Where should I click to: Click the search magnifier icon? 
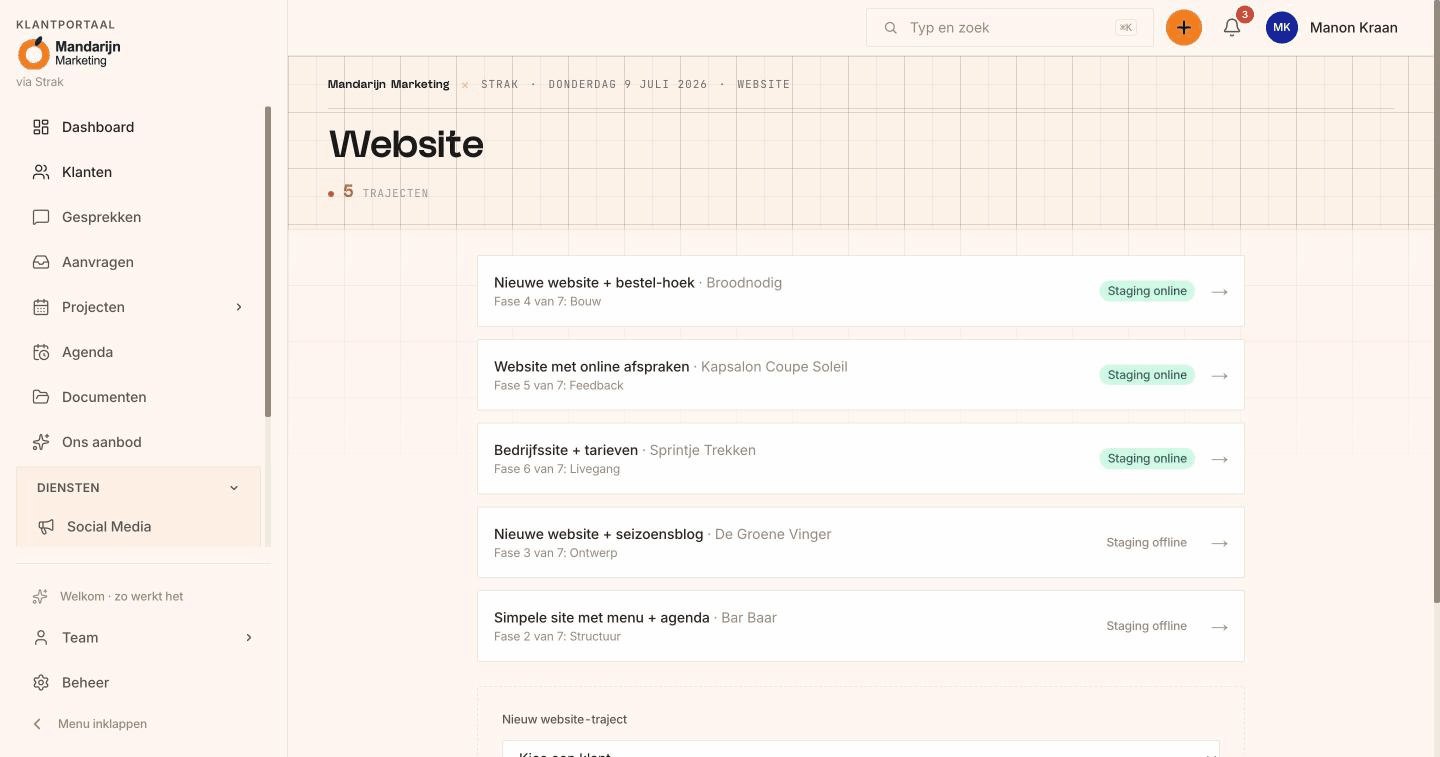tap(890, 28)
